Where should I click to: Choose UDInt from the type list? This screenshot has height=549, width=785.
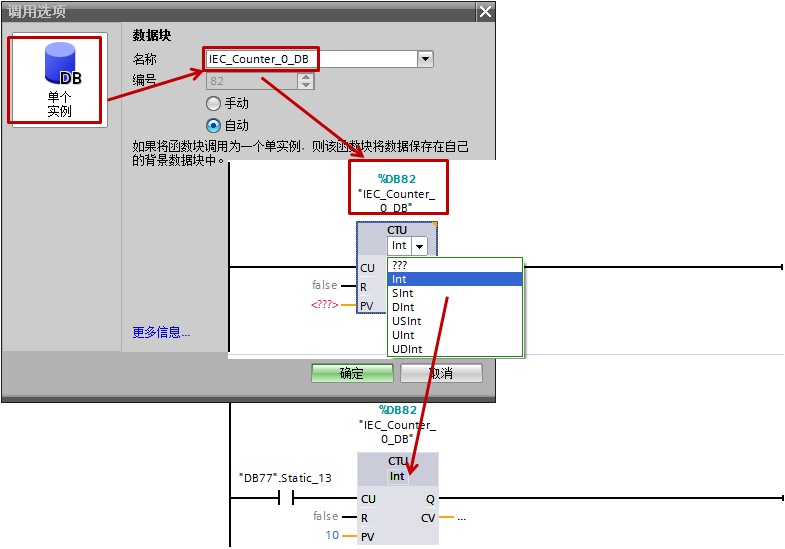455,349
